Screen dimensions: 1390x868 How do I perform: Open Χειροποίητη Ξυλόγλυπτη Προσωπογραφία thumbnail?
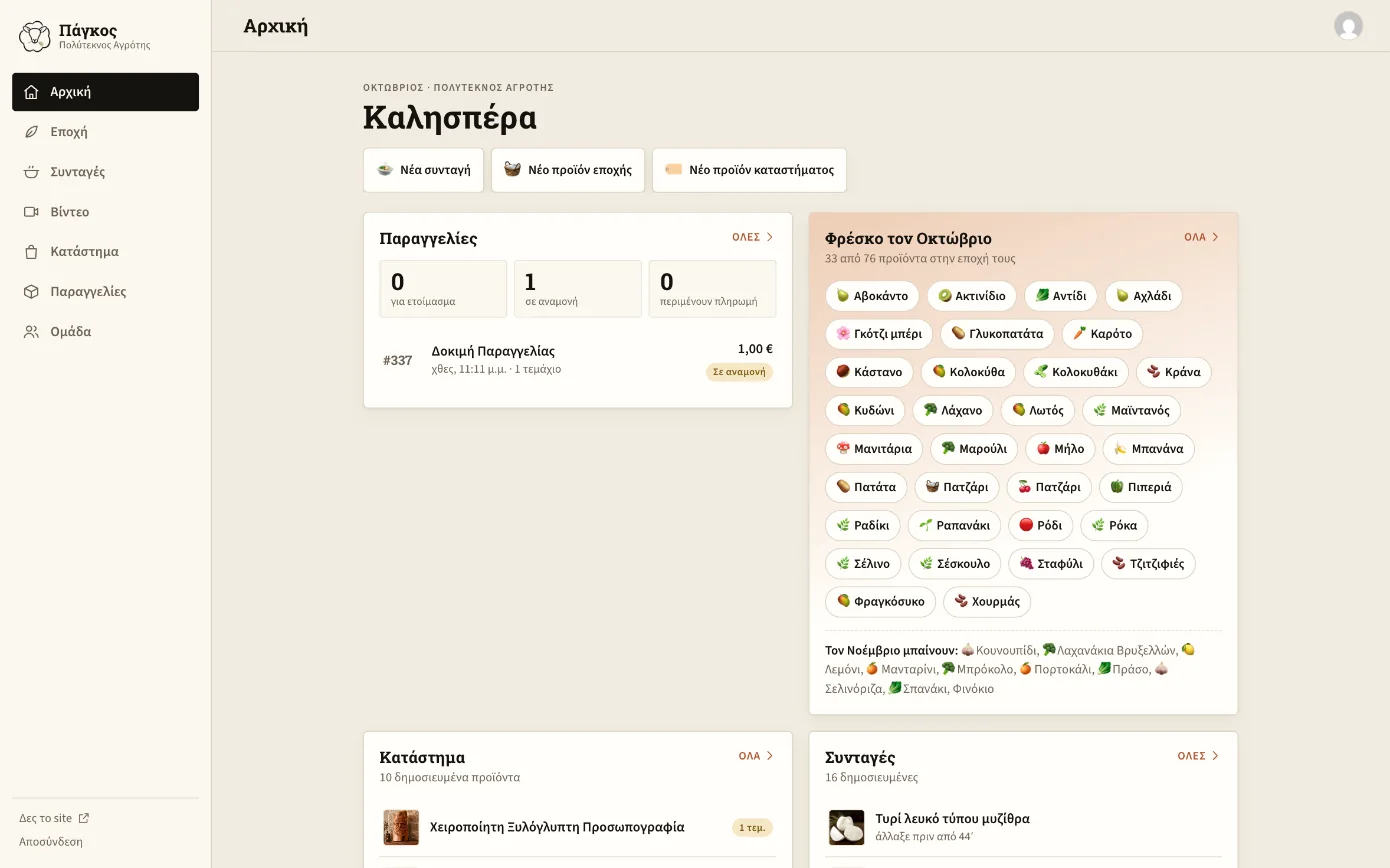[401, 828]
